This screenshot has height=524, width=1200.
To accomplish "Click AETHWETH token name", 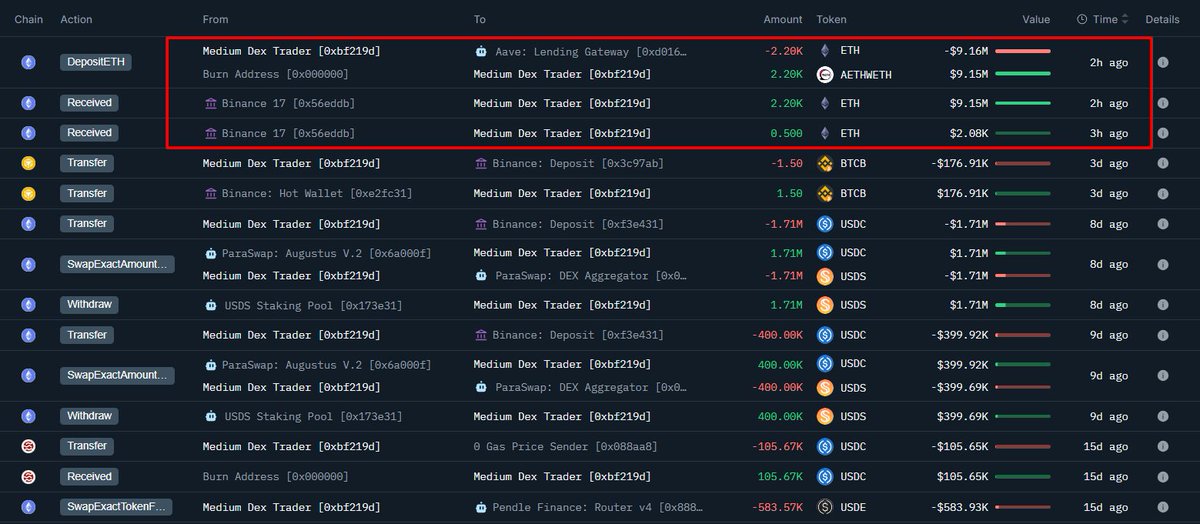I will click(867, 74).
